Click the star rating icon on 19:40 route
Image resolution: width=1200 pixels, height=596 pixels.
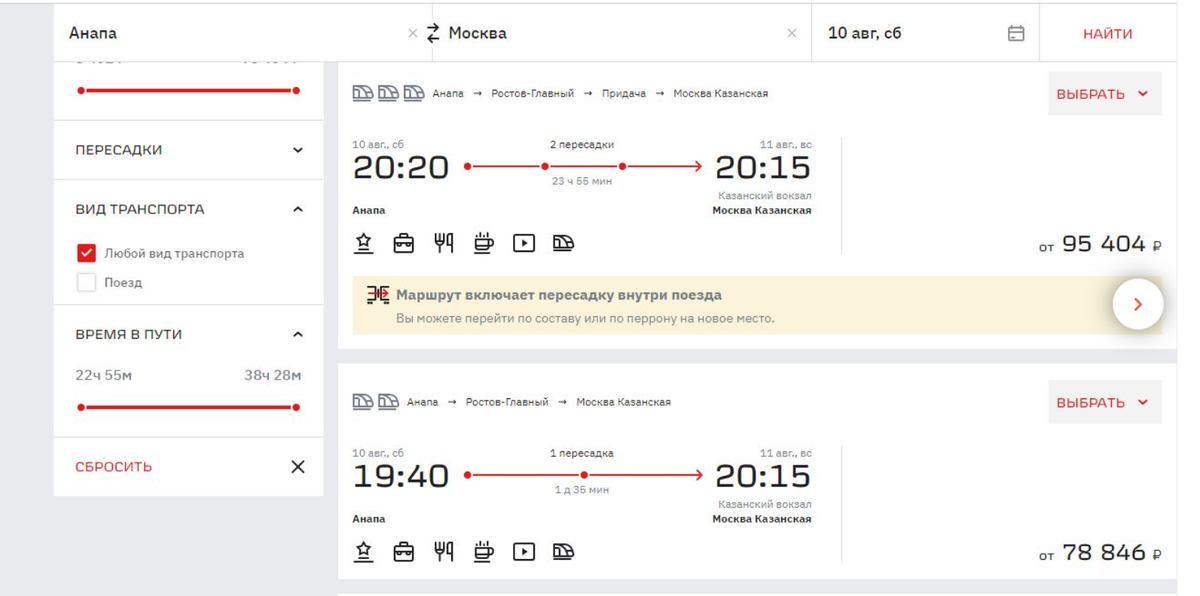click(364, 551)
